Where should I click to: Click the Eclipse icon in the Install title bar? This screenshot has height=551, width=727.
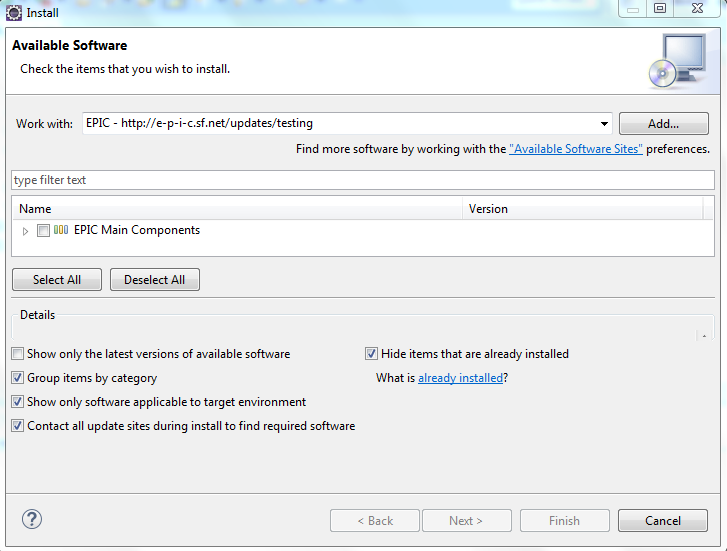coord(13,13)
